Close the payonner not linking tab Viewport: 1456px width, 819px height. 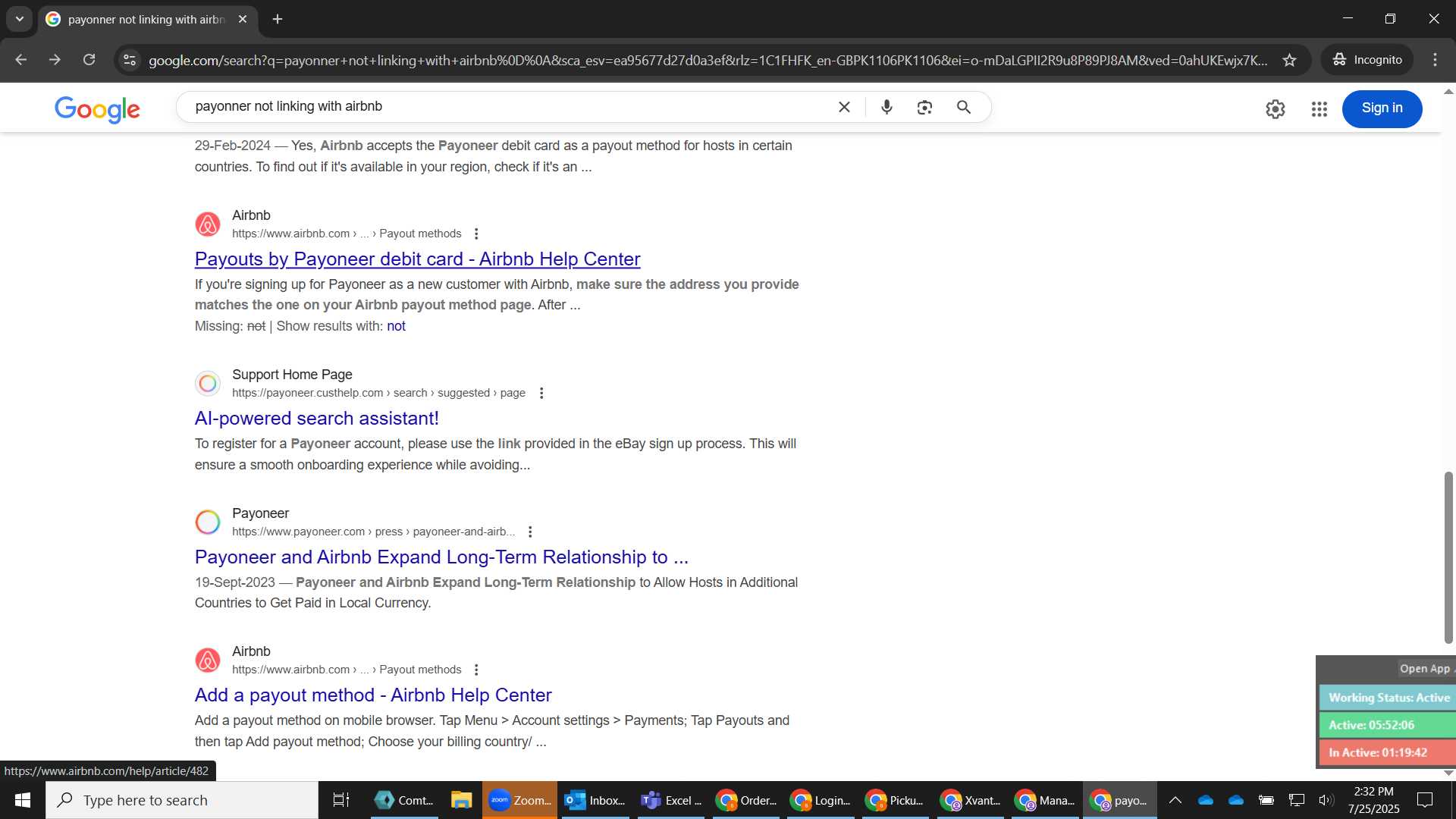[x=243, y=19]
